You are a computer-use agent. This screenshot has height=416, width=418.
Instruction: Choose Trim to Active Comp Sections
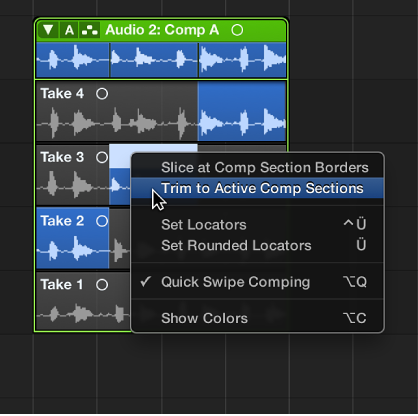point(258,188)
